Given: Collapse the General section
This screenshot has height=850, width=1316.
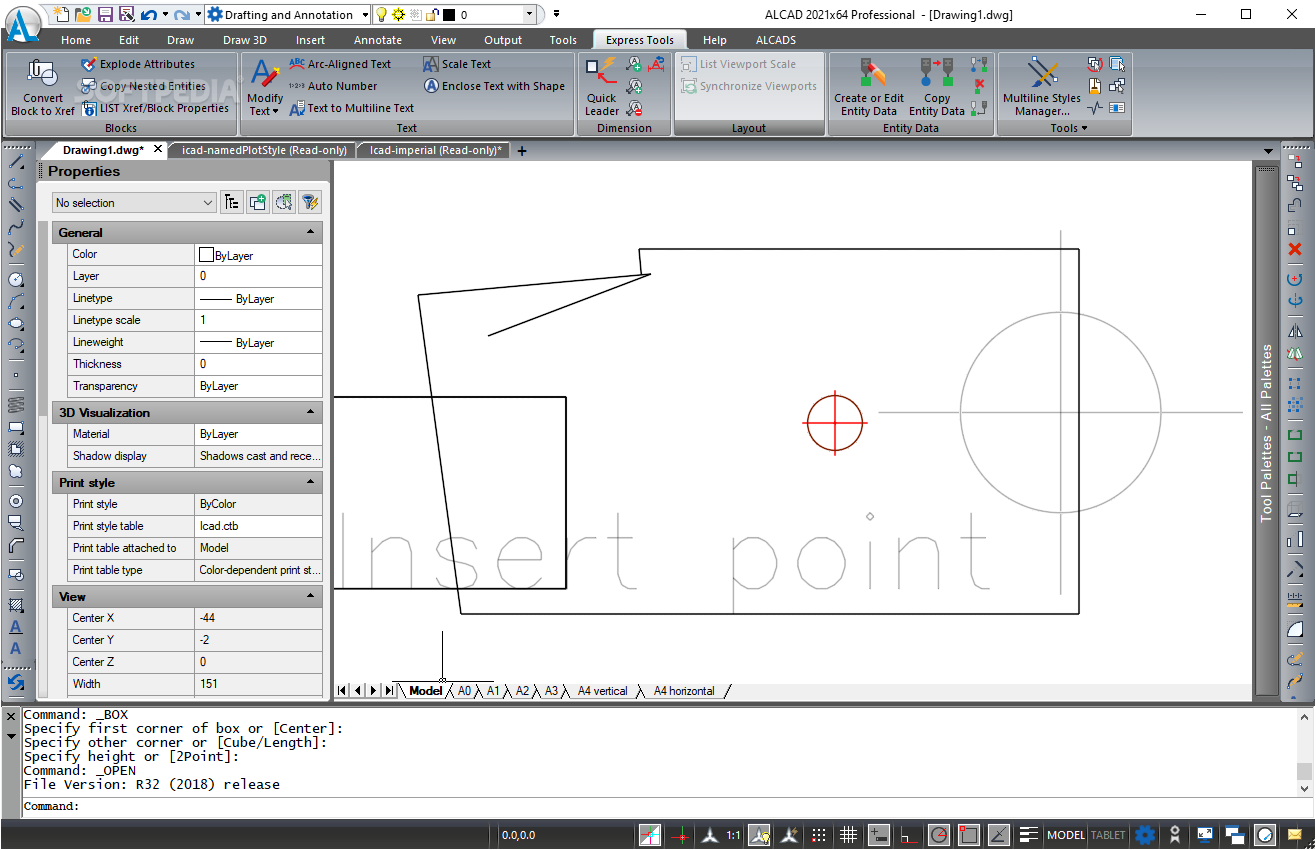Looking at the screenshot, I should click(x=311, y=232).
